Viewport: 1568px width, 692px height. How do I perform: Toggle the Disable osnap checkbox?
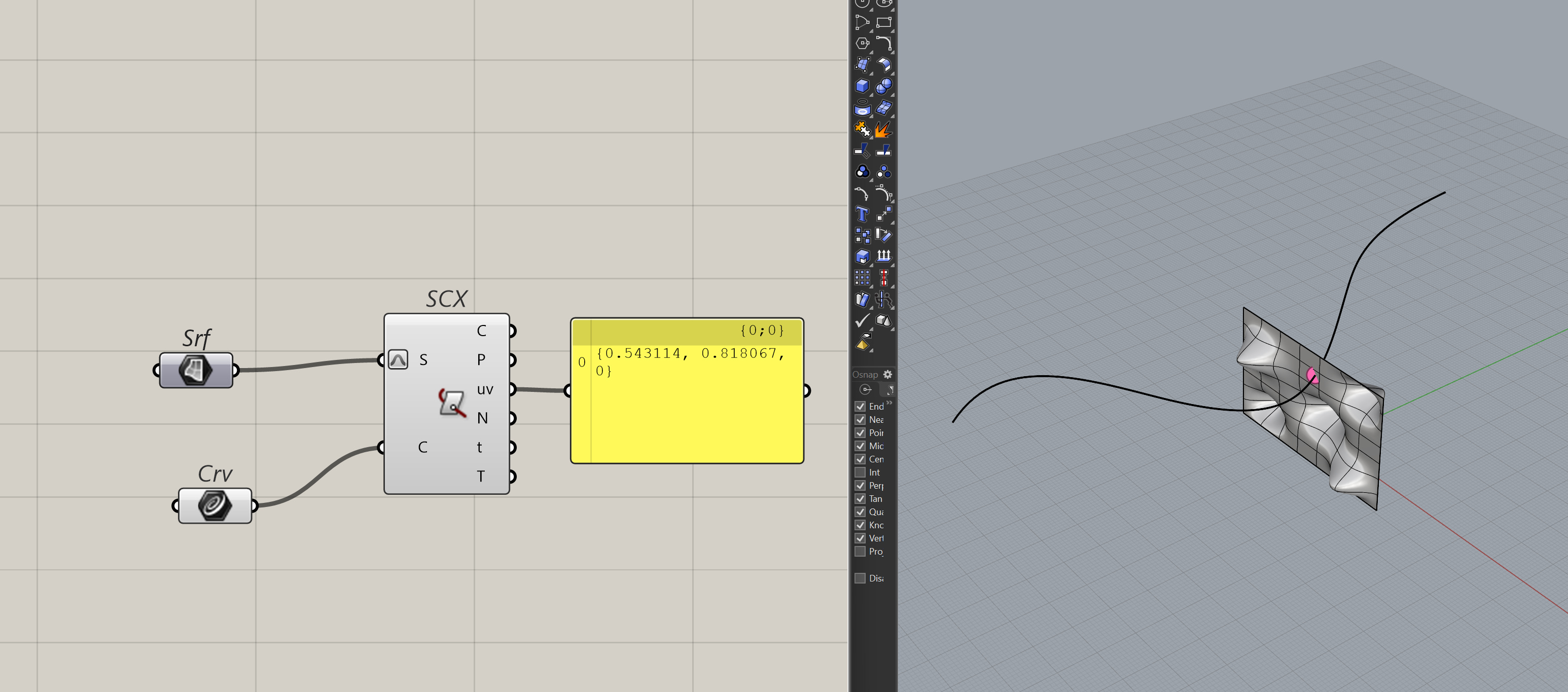(860, 578)
